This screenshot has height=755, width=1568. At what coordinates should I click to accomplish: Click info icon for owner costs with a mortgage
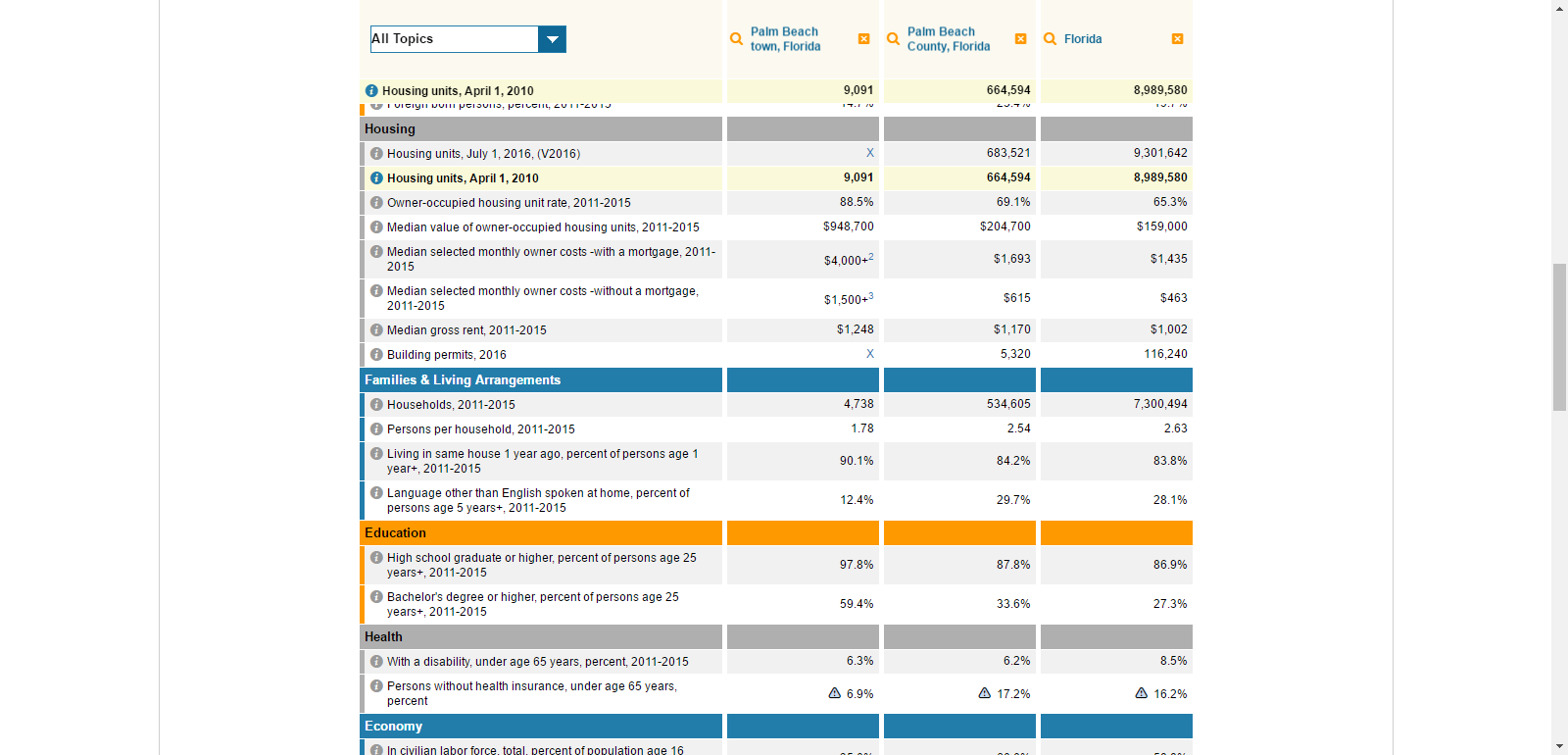[x=376, y=251]
